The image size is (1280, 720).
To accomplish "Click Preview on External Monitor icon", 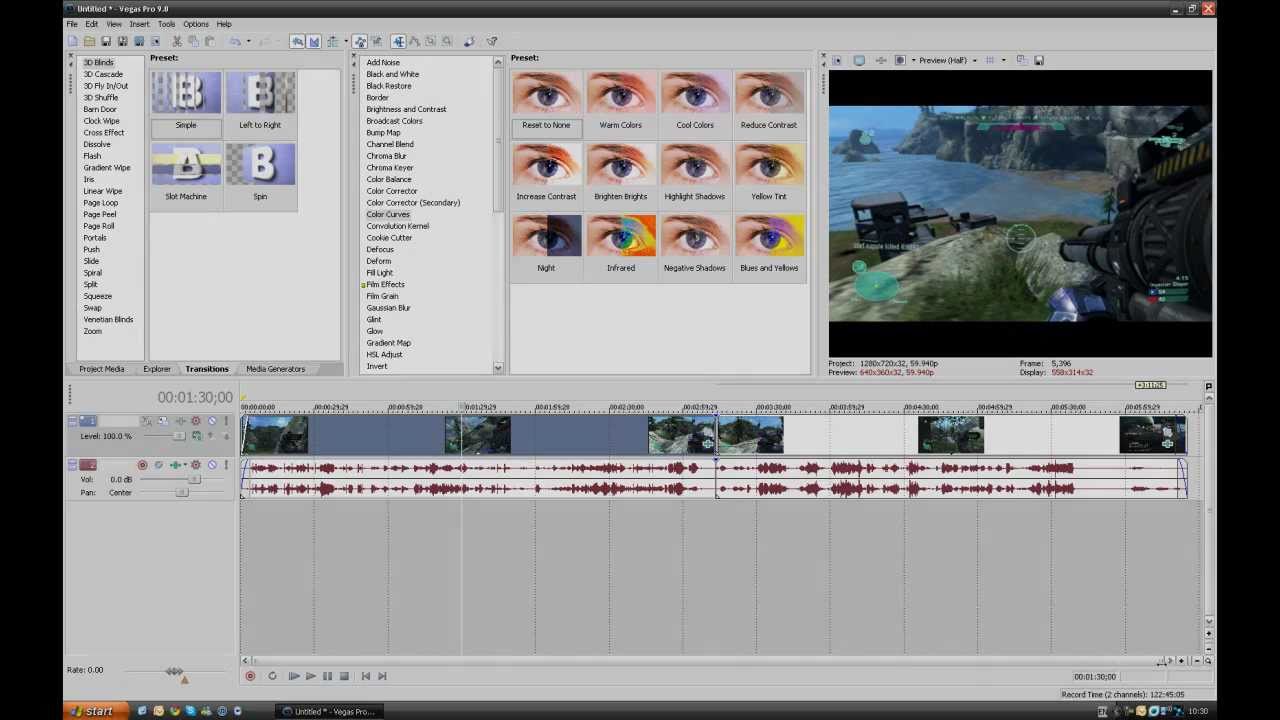I will click(859, 60).
